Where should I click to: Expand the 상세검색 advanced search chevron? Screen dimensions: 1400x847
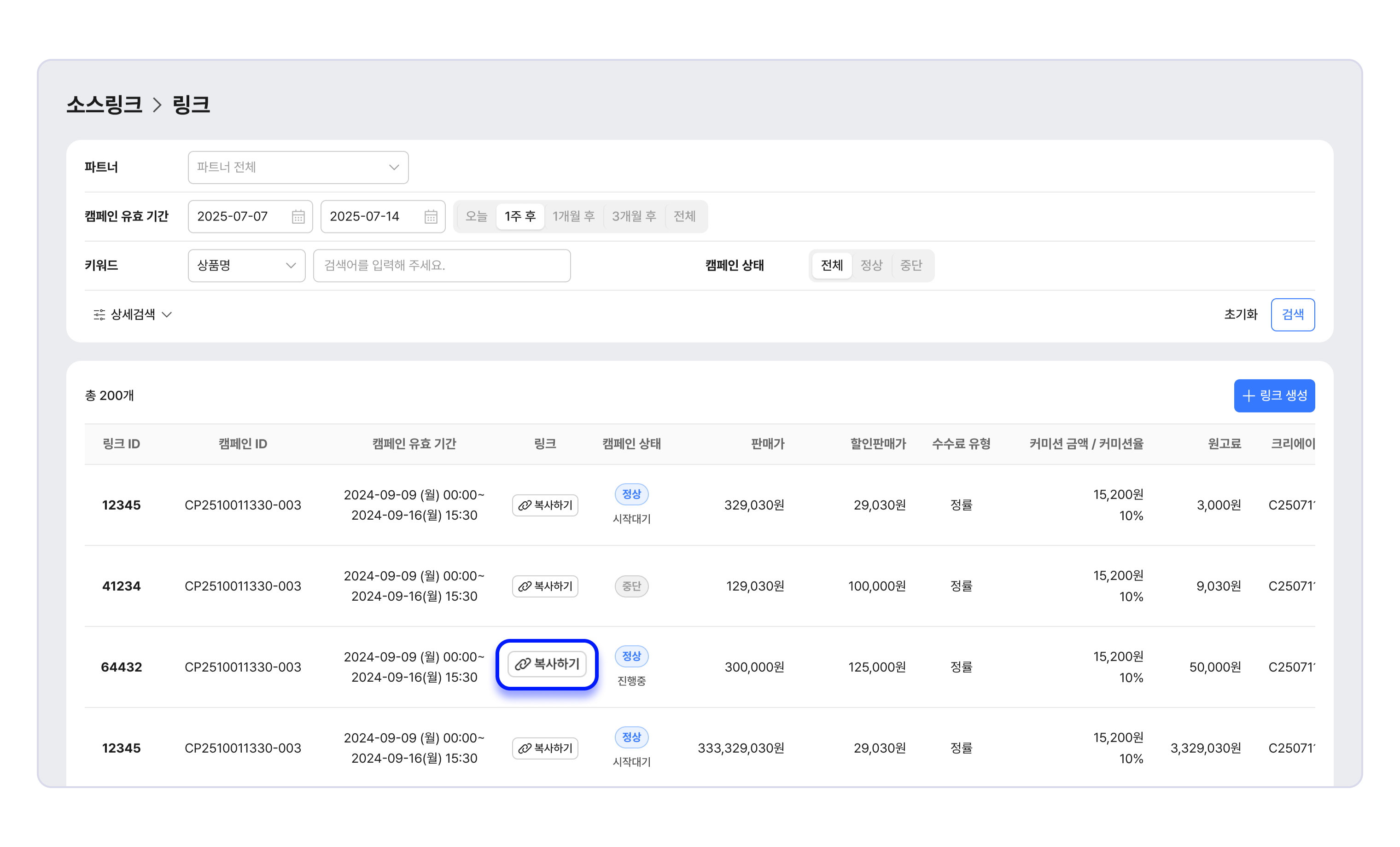tap(167, 315)
